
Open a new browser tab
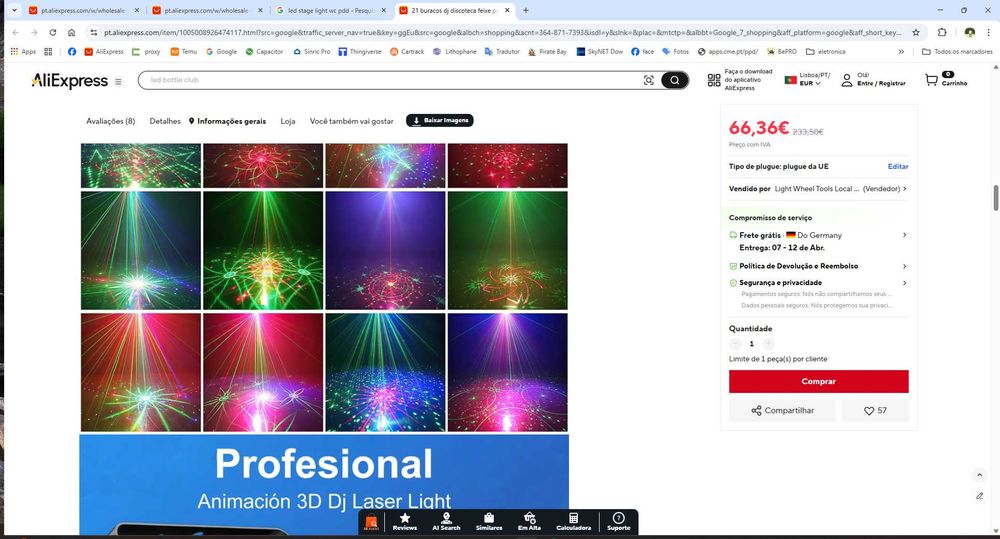[526, 10]
